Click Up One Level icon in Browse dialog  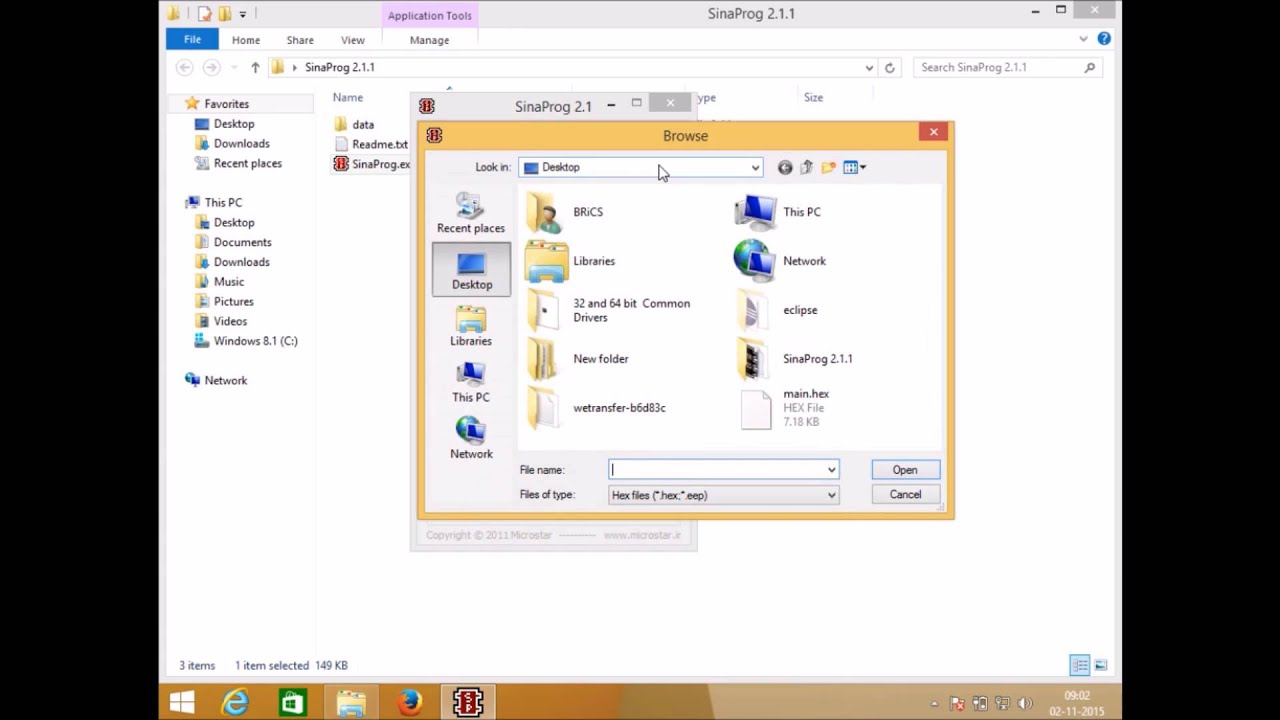[807, 168]
